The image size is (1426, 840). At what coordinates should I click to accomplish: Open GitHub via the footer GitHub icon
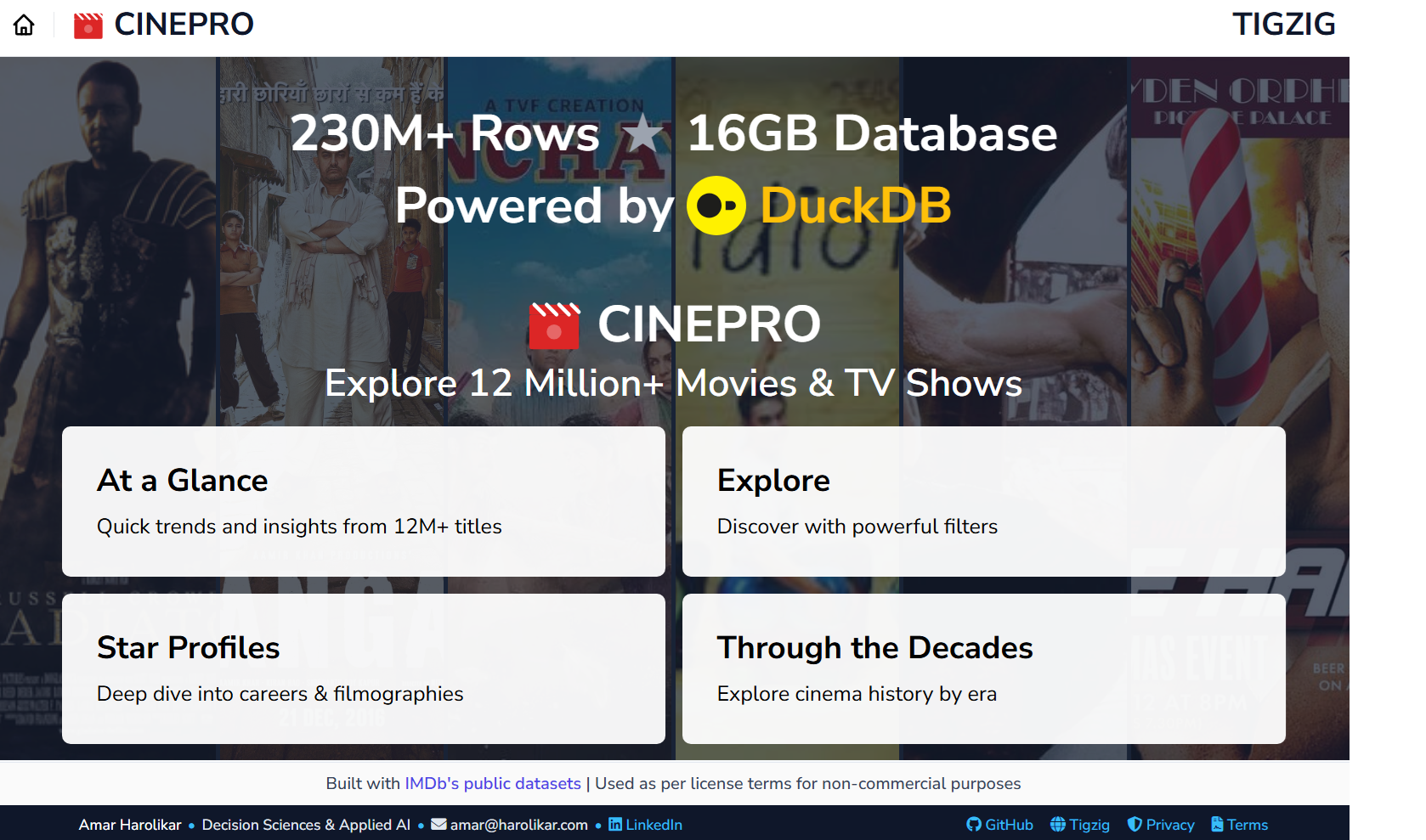(x=973, y=824)
